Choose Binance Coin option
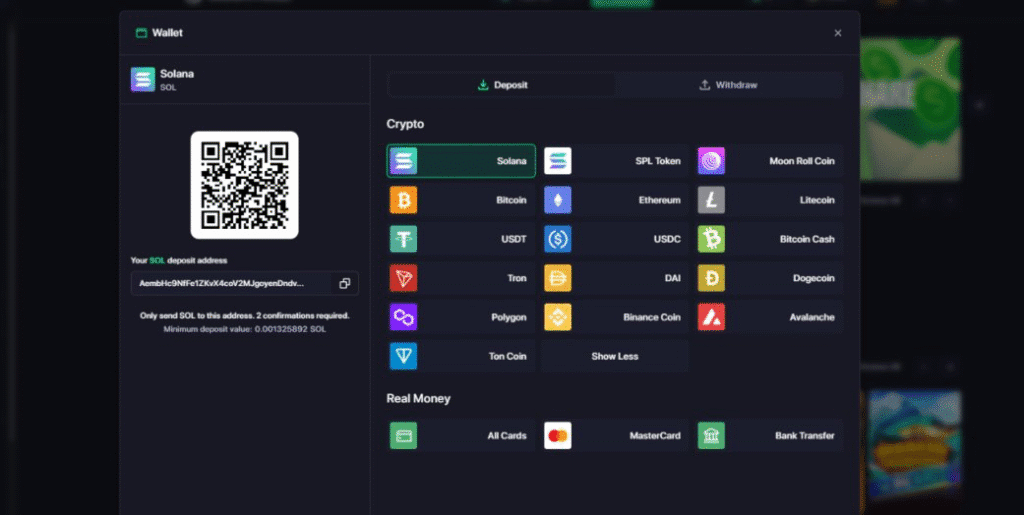 click(615, 317)
